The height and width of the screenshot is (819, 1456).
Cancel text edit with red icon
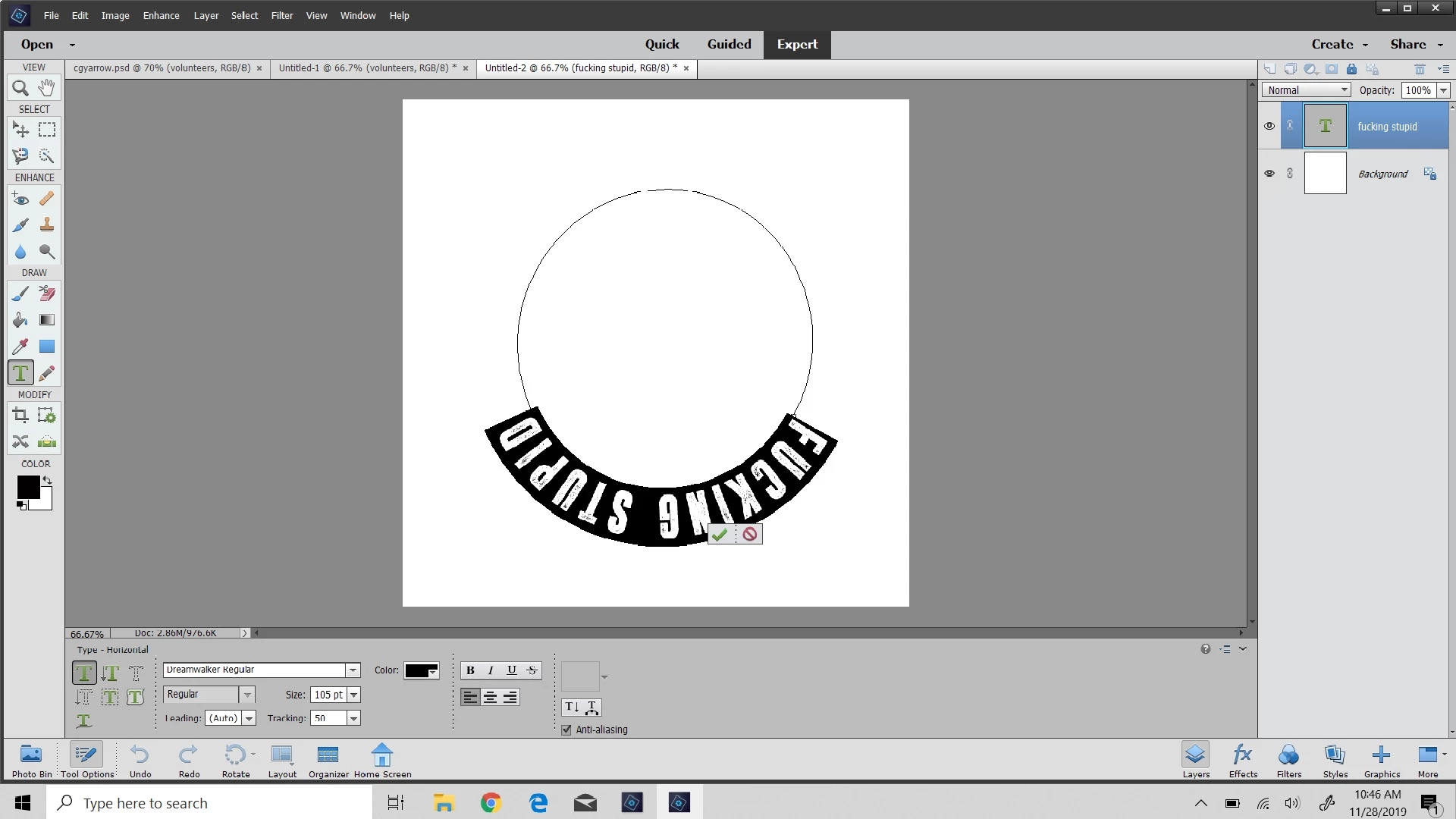coord(750,535)
